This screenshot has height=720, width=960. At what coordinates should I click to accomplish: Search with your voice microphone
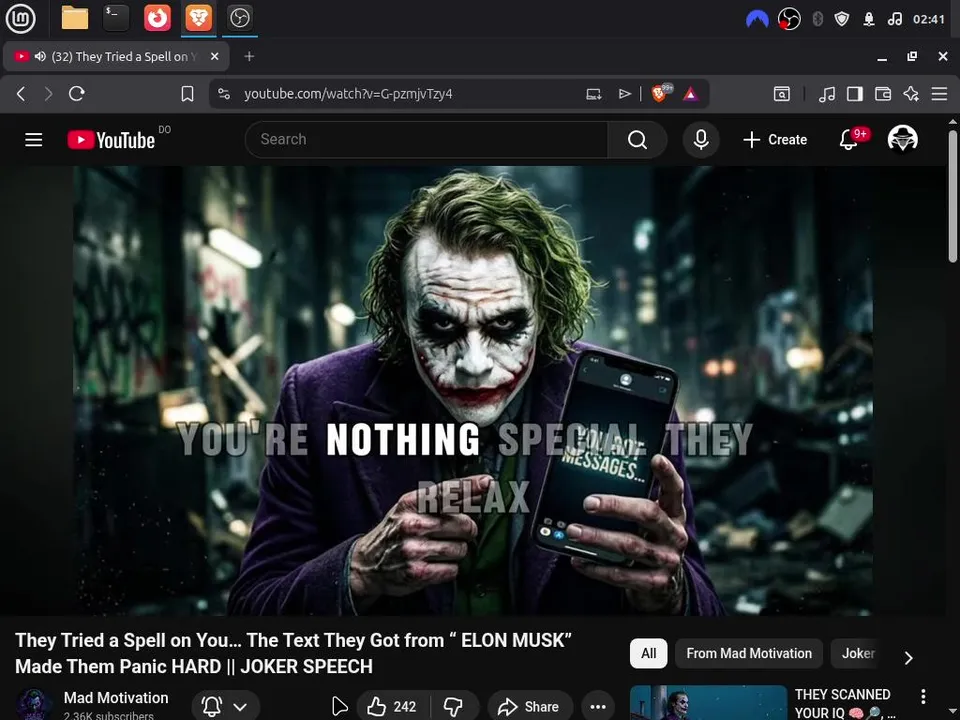point(701,140)
